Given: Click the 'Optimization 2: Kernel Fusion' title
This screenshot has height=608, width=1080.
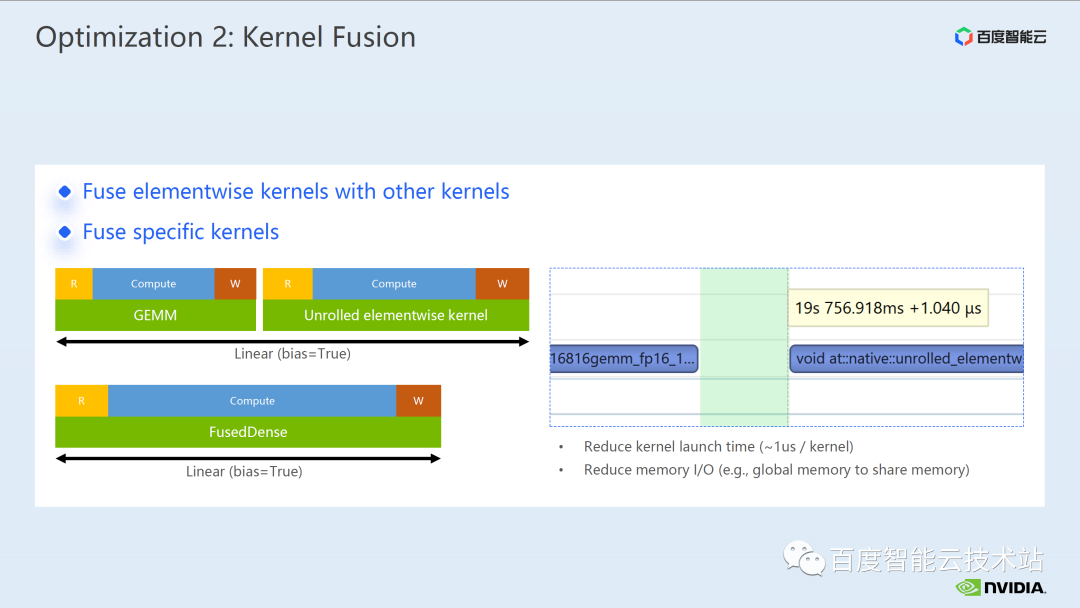Looking at the screenshot, I should click(226, 38).
